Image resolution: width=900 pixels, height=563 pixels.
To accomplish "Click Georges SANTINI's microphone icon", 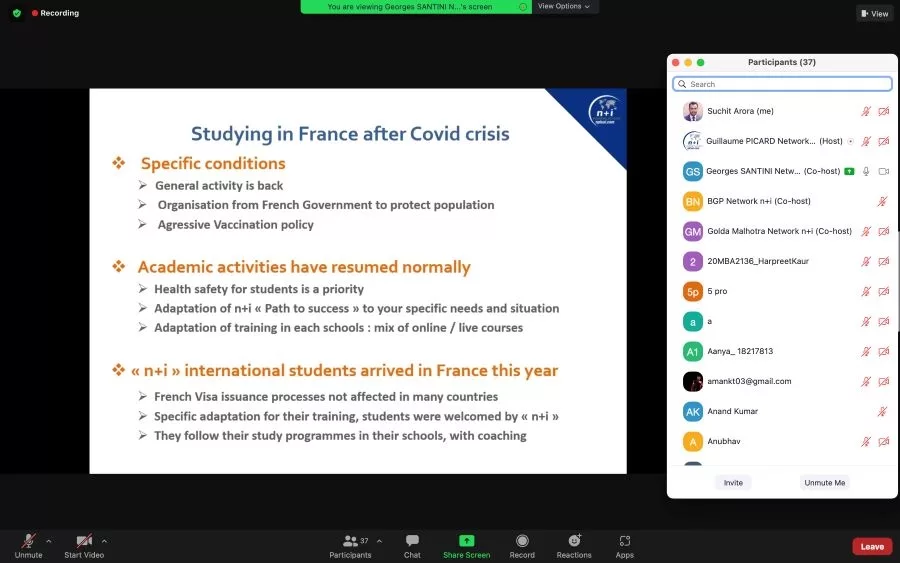I will click(866, 171).
